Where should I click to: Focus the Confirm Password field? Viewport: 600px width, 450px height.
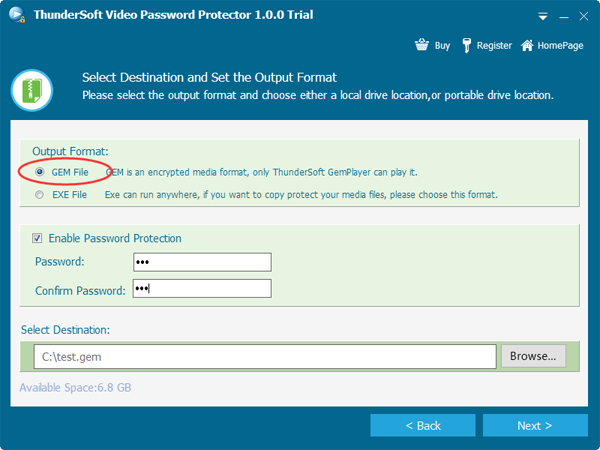click(201, 288)
